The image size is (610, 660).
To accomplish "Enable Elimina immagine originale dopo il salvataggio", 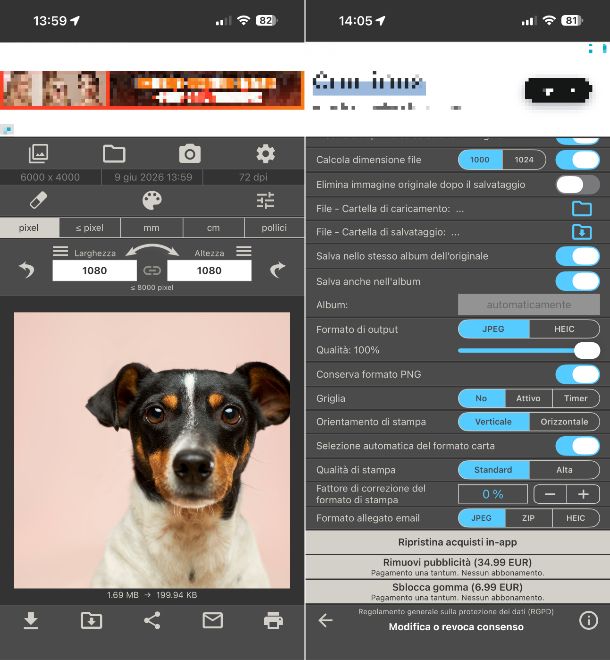I will (x=578, y=184).
